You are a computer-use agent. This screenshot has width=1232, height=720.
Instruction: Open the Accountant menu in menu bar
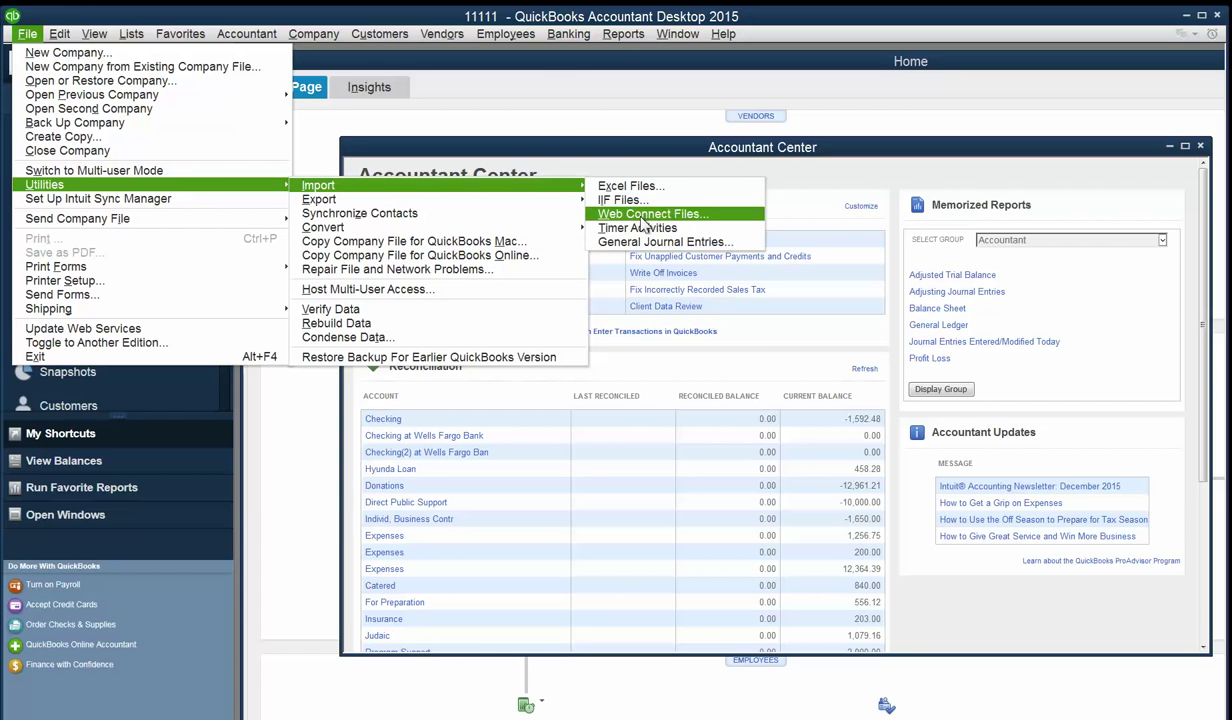[x=246, y=34]
